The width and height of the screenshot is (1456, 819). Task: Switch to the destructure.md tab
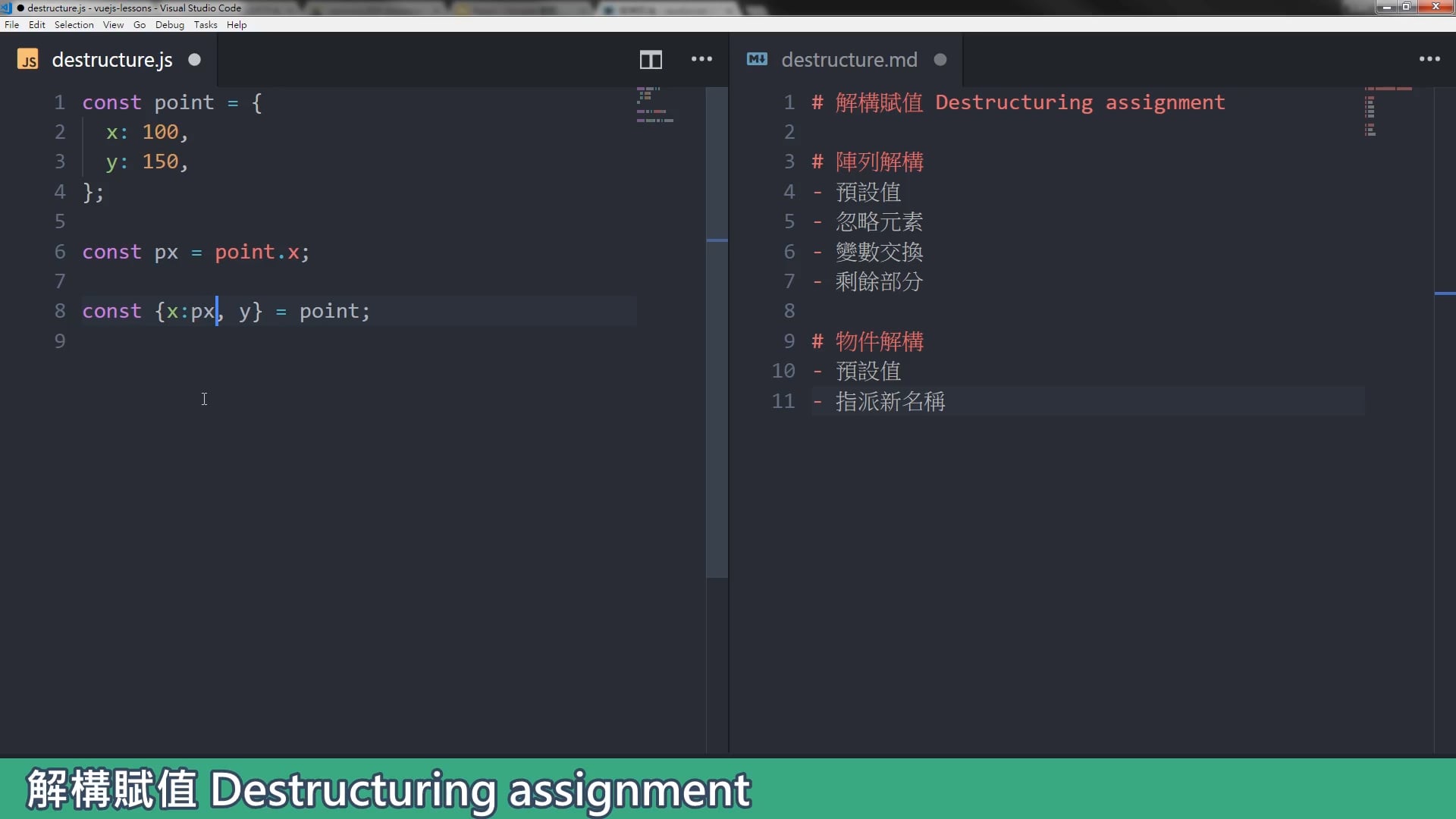(x=849, y=60)
